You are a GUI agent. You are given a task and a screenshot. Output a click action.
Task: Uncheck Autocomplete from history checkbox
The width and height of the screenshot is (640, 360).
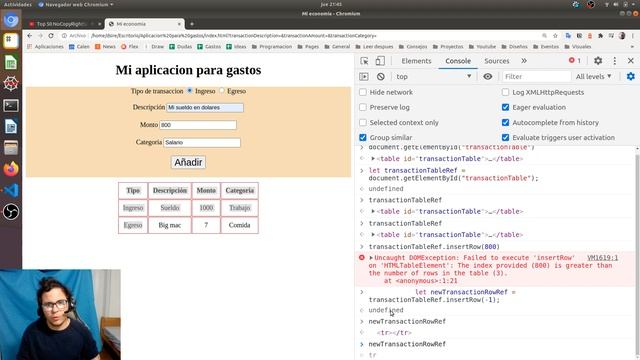click(505, 122)
